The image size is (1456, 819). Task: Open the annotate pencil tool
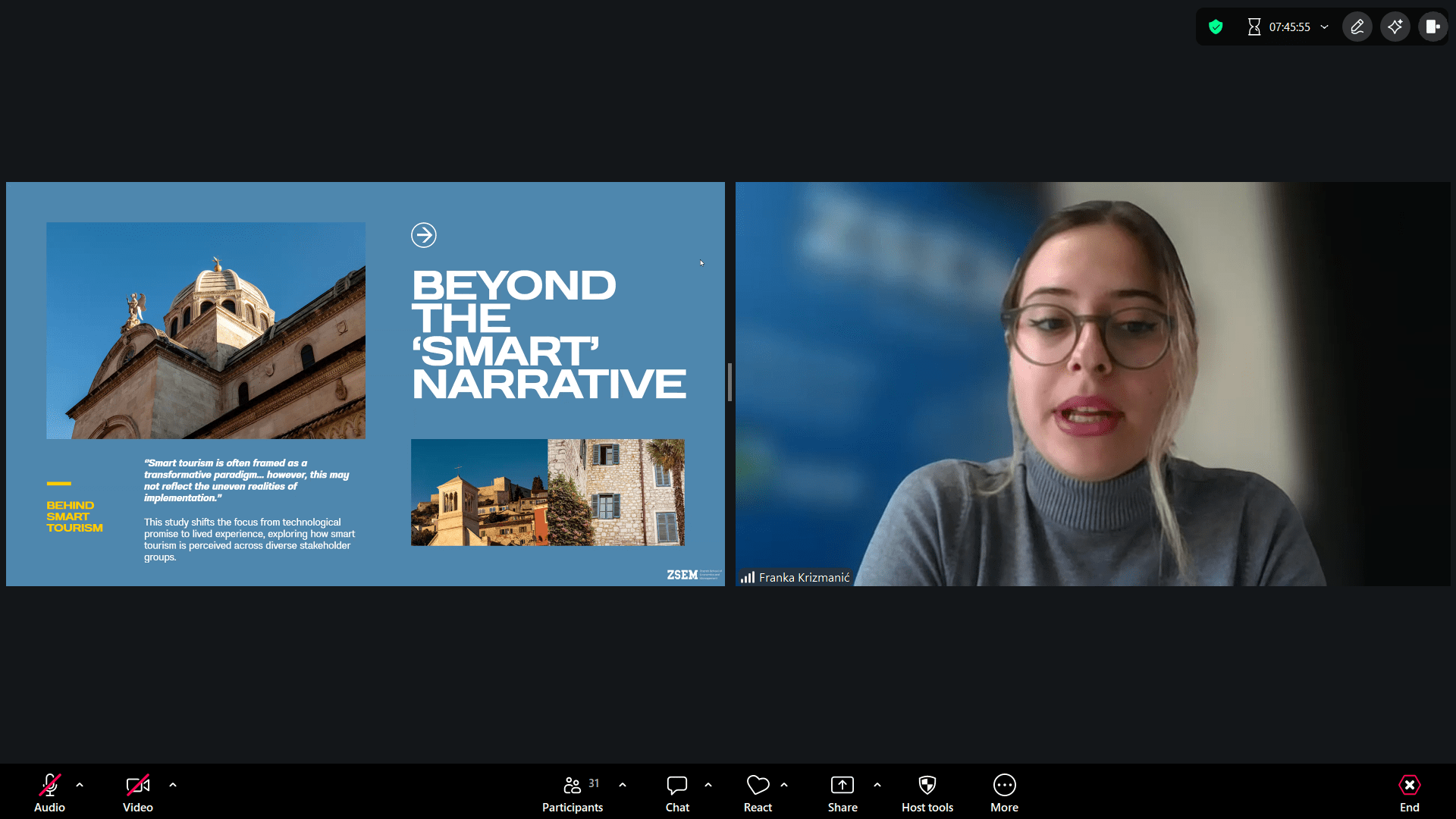[x=1357, y=27]
